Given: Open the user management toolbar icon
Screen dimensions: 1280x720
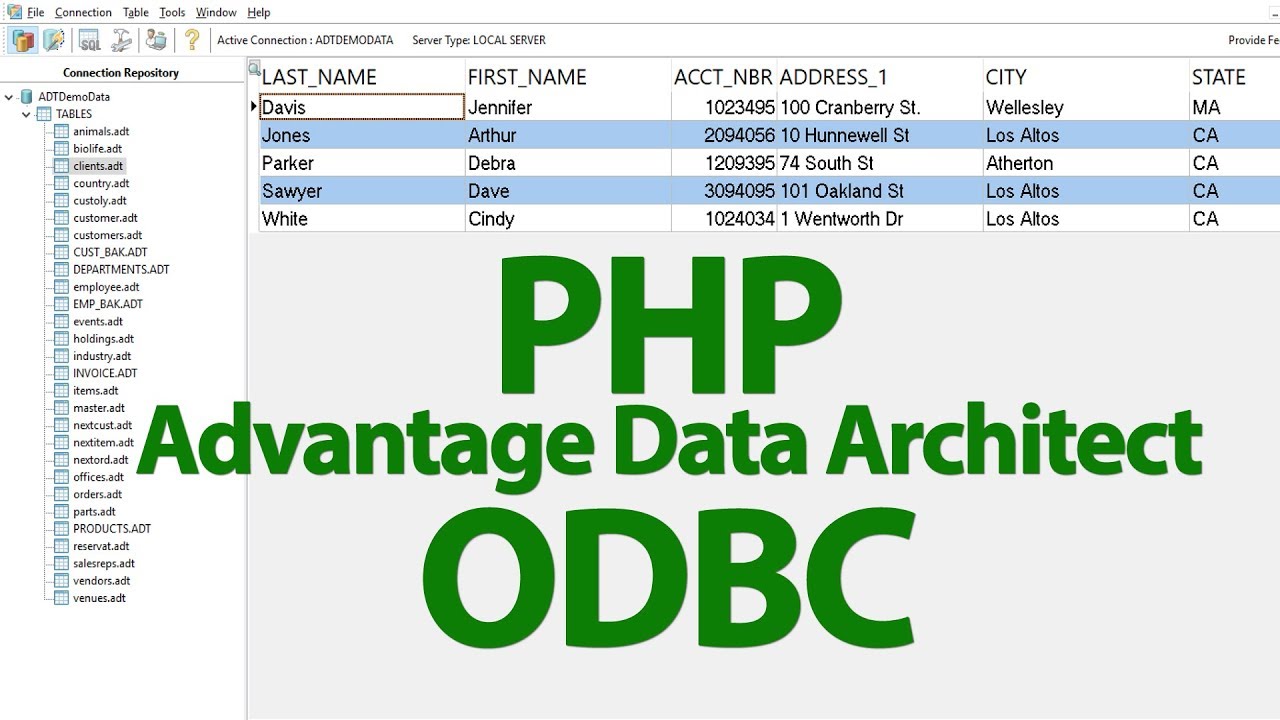Looking at the screenshot, I should tap(156, 40).
